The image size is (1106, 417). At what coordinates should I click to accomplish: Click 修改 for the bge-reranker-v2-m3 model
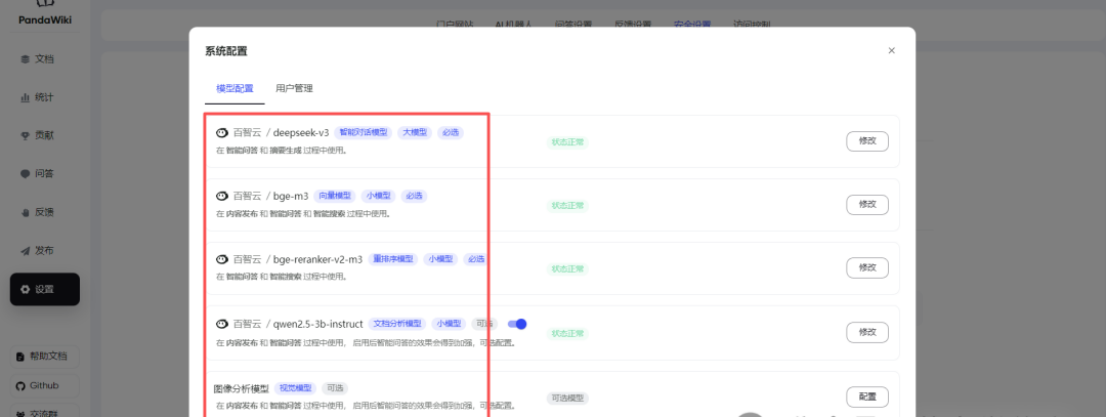866,268
